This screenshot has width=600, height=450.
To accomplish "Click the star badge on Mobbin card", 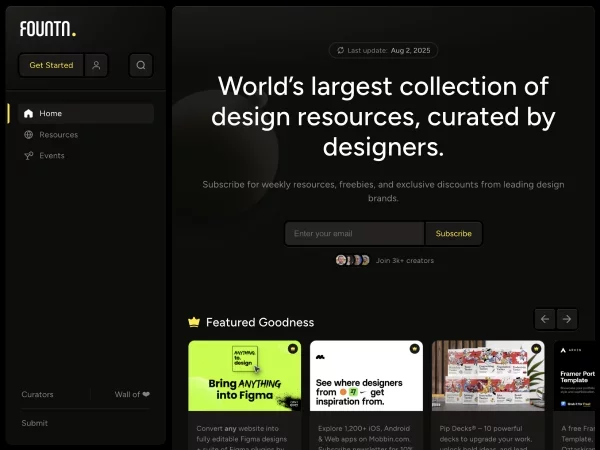I will [414, 349].
